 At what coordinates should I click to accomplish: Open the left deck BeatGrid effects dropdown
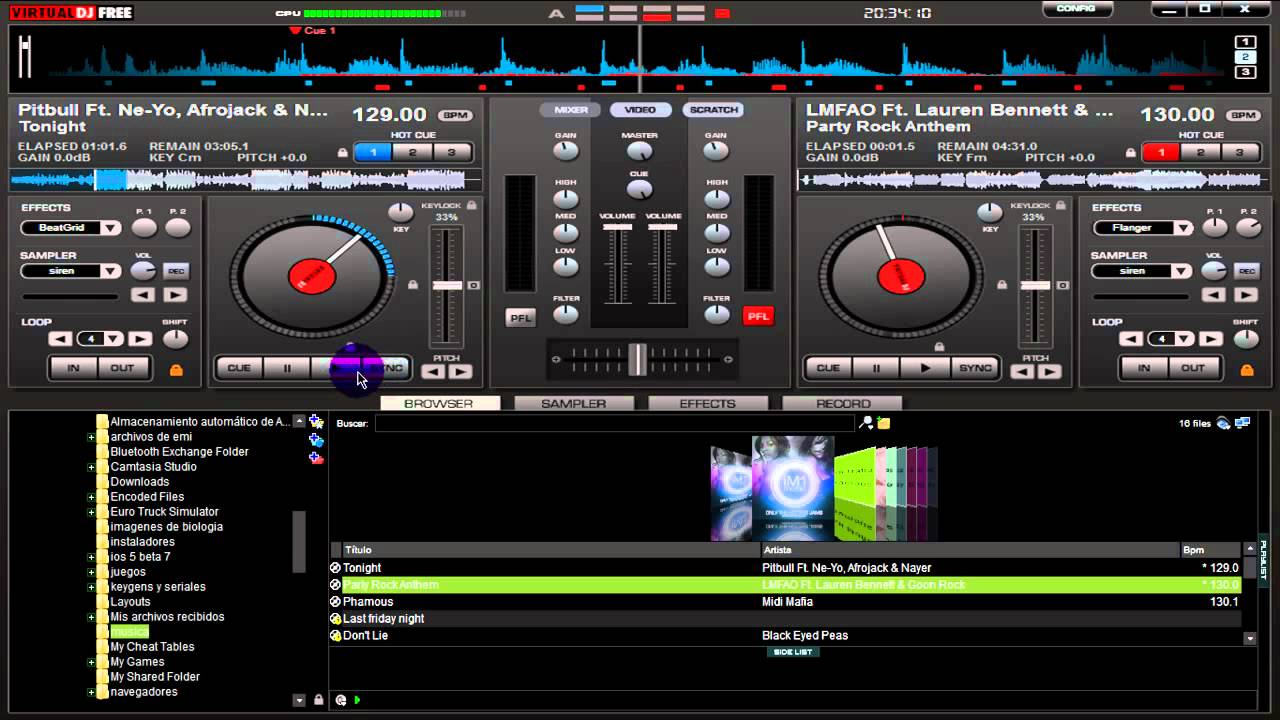click(111, 228)
